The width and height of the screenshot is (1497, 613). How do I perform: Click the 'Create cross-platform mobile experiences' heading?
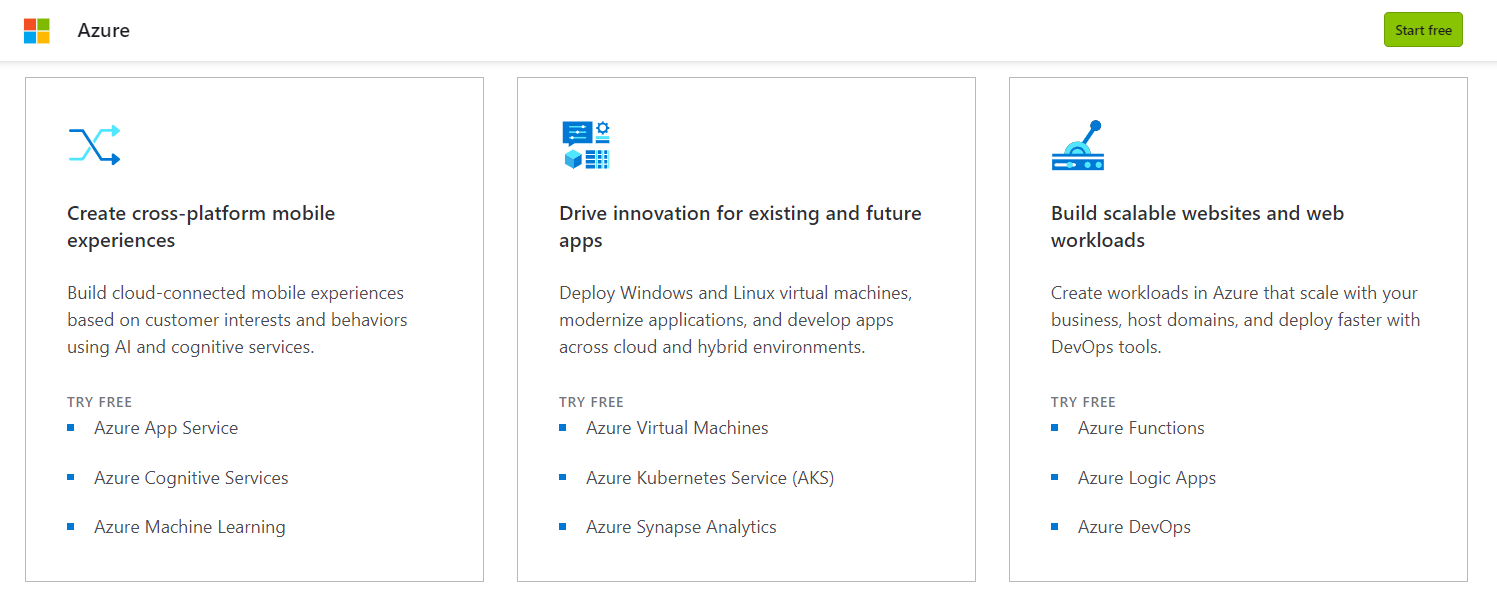coord(201,227)
